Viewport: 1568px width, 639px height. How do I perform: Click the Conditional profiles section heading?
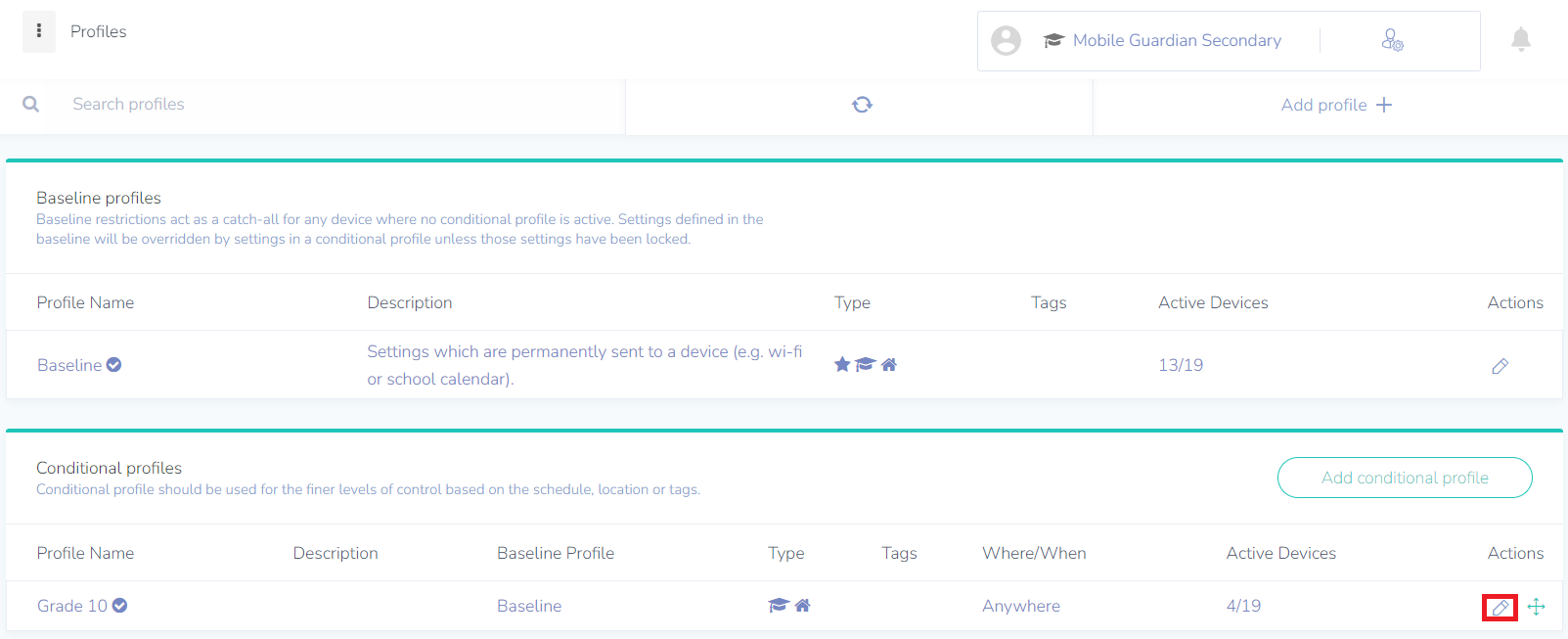tap(110, 468)
